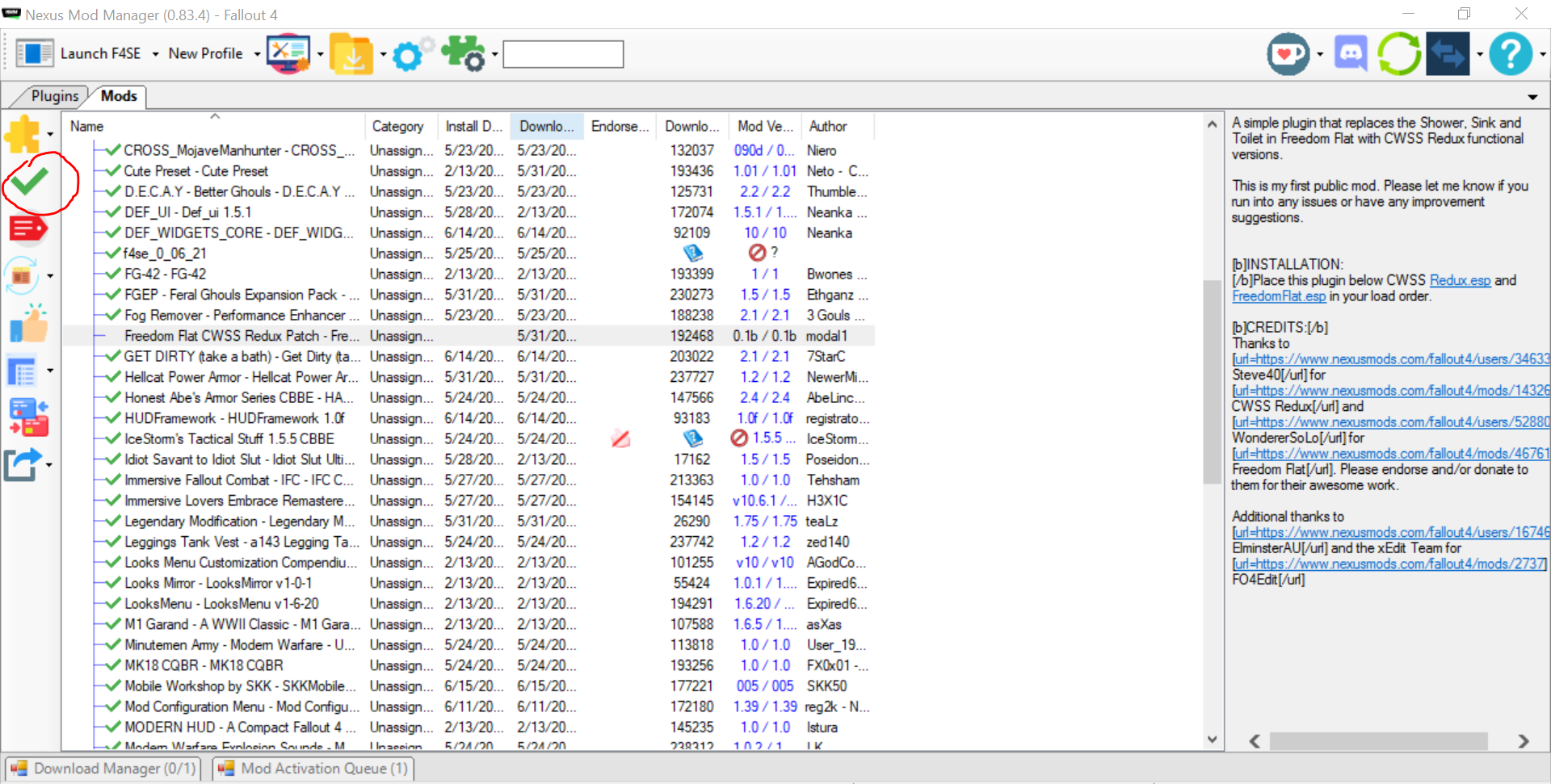Image resolution: width=1551 pixels, height=784 pixels.
Task: Click the check for mod updates icon
Action: (23, 276)
